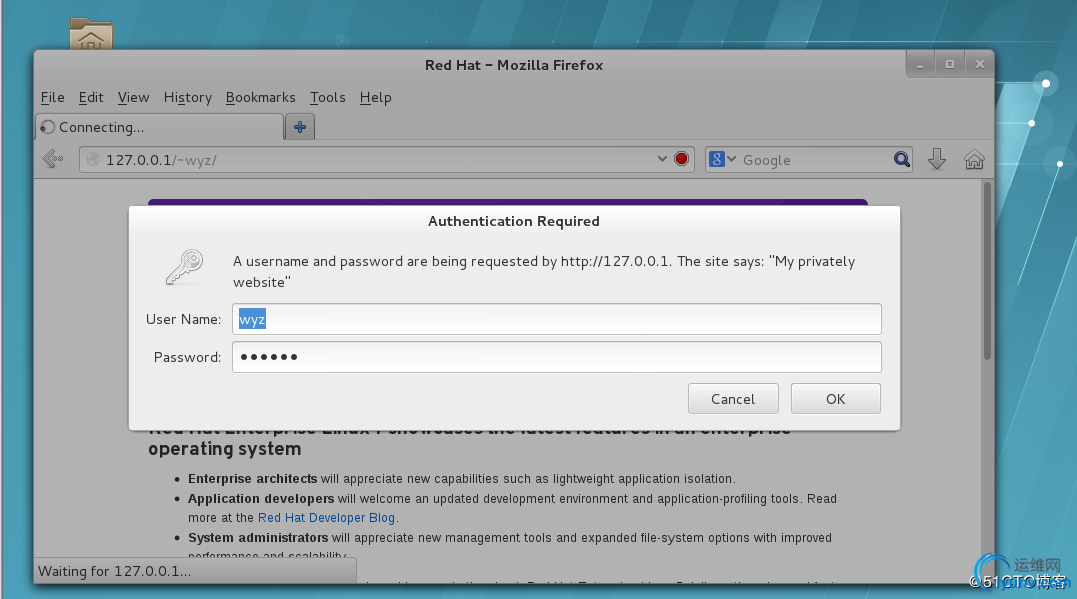Image resolution: width=1077 pixels, height=599 pixels.
Task: Click the "Password:" label
Action: (188, 357)
